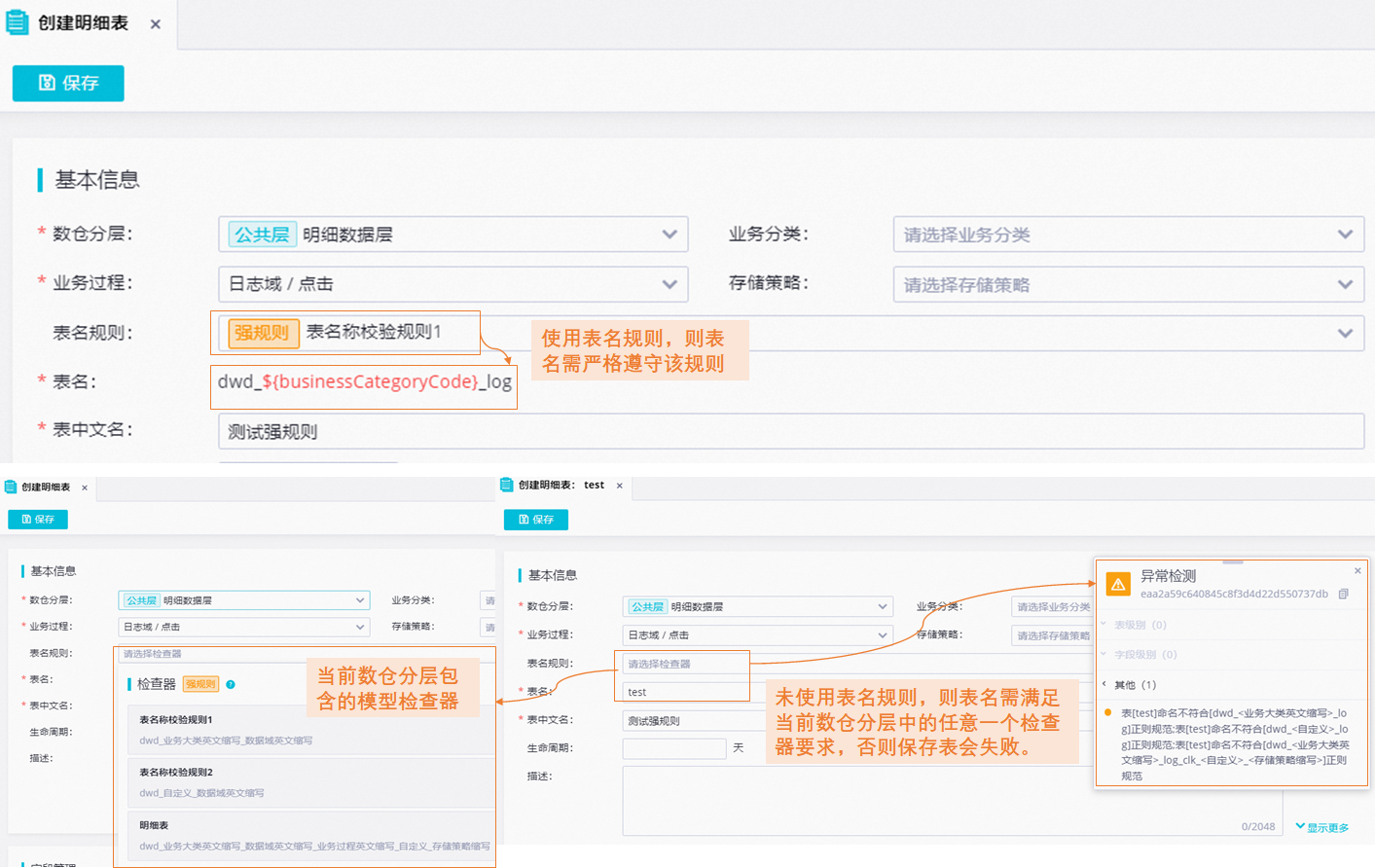Select 表名称校验规则2 in the 检查器 list
This screenshot has height=868, width=1375.
311,782
